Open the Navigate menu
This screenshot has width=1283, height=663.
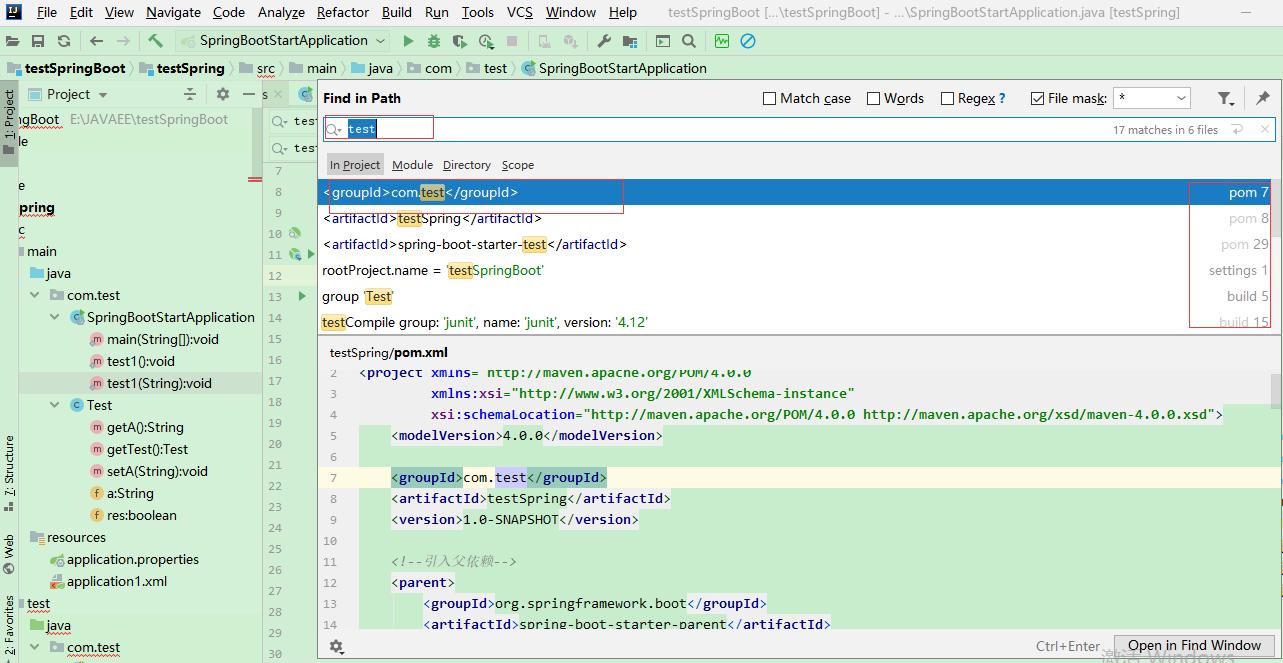(x=173, y=12)
